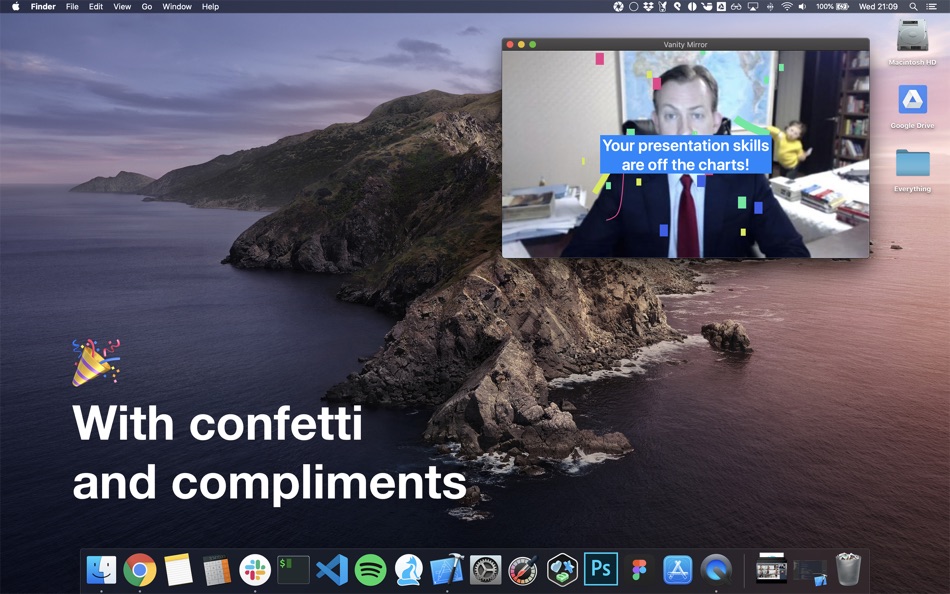Viewport: 950px width, 594px height.
Task: Launch Xcode from the Dock
Action: pos(447,570)
